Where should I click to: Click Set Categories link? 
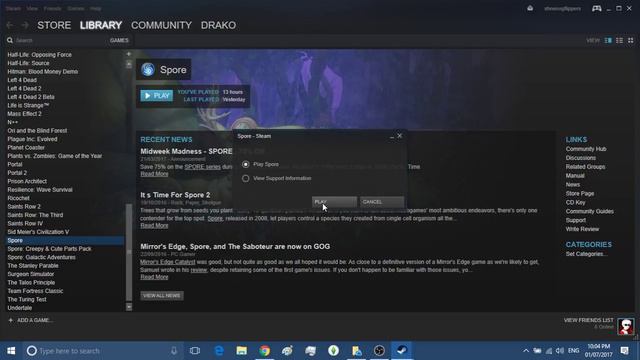click(x=586, y=254)
